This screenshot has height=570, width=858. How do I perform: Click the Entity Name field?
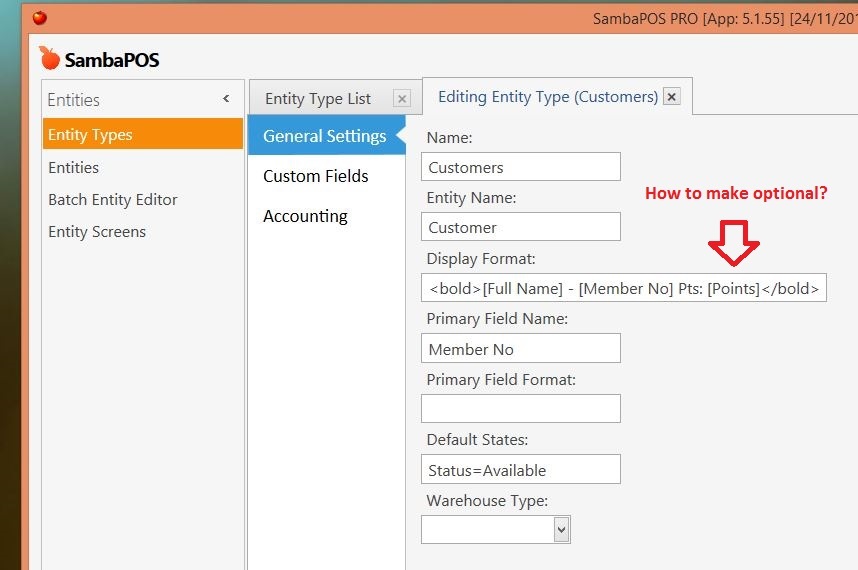coord(520,226)
